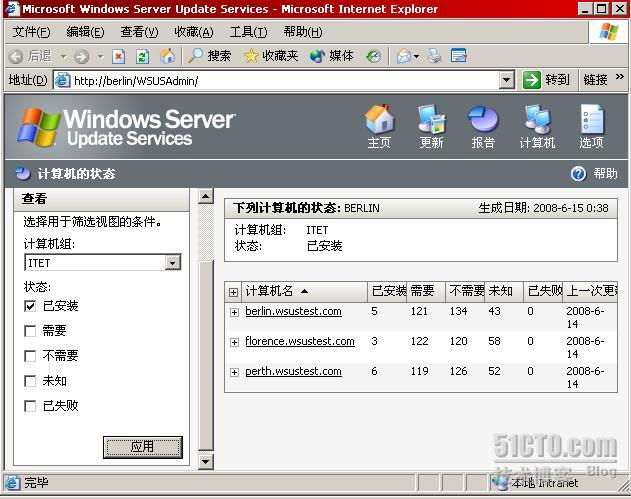Go forward with the forward arrow icon
The image size is (631, 499).
point(81,56)
